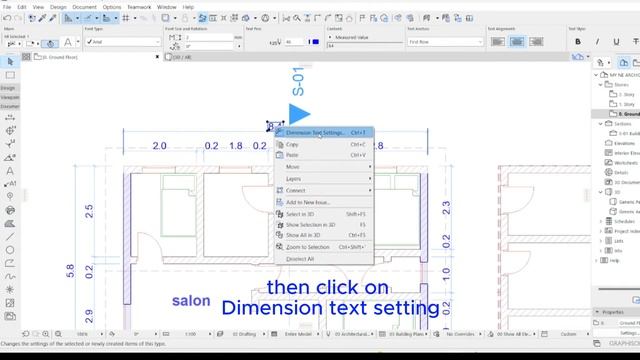Click the zoom in icon in bottom bar
640x360 pixels.
46,334
